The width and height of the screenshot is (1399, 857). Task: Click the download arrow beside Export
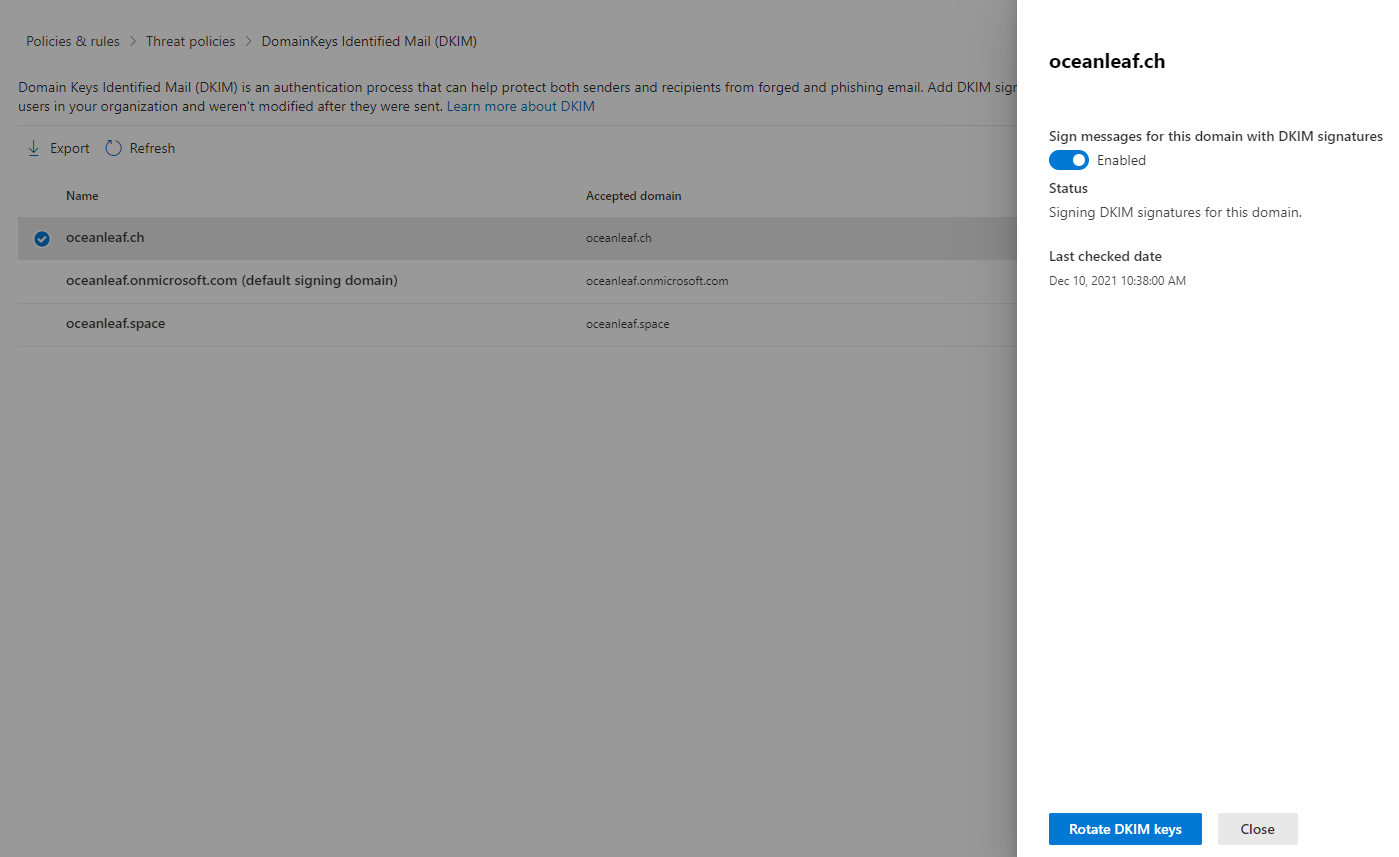pos(33,147)
